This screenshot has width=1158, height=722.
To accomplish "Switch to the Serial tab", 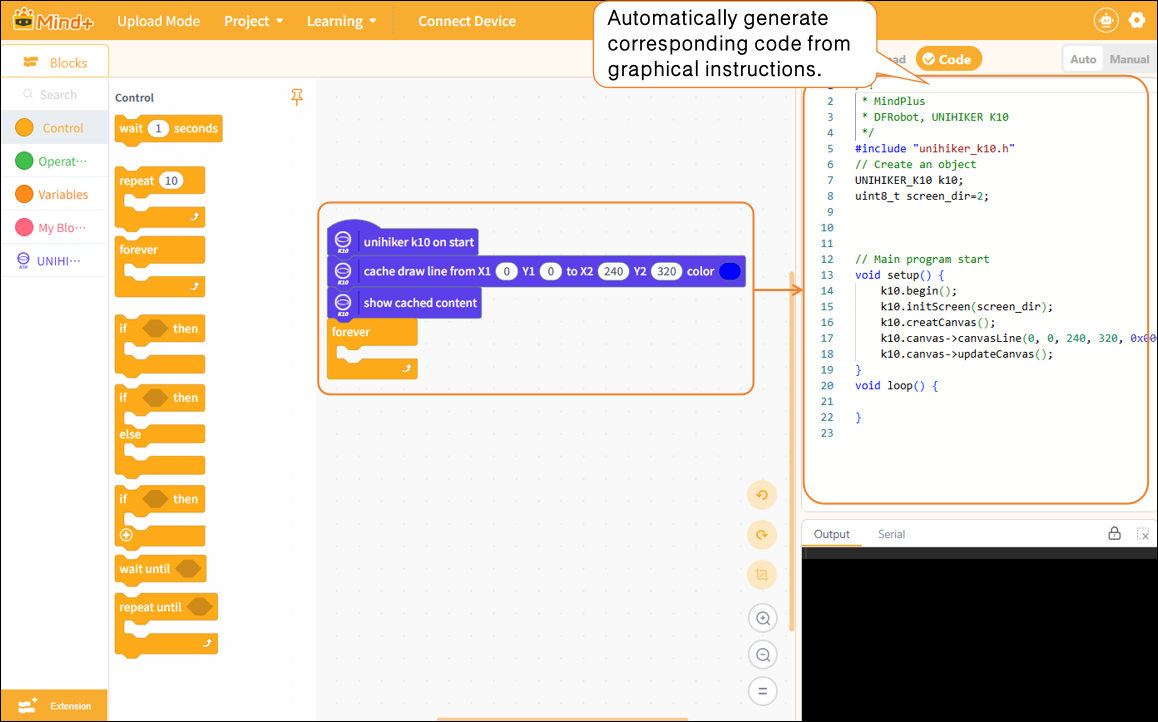I will pyautogui.click(x=891, y=534).
